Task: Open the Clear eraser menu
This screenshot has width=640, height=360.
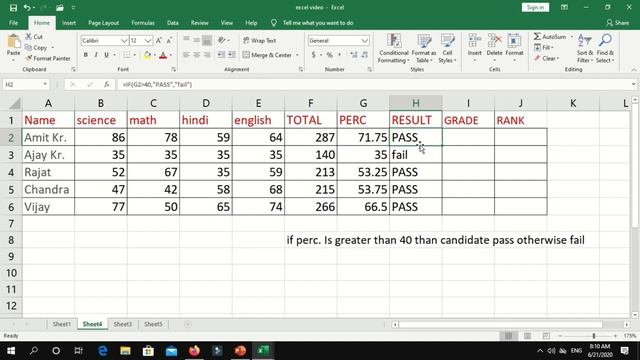Action: pos(546,58)
